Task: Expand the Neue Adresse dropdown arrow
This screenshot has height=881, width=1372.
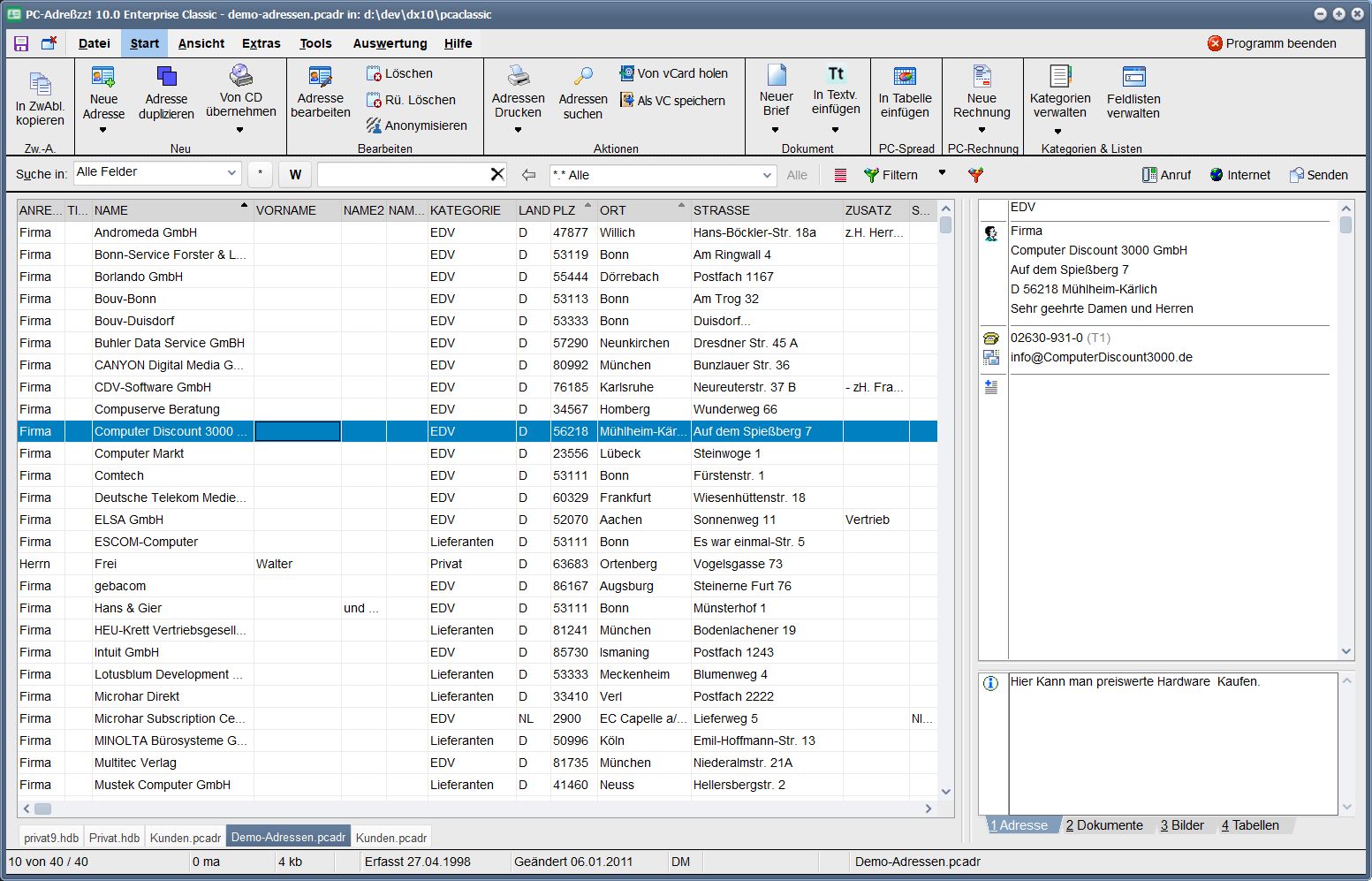Action: pos(103,130)
